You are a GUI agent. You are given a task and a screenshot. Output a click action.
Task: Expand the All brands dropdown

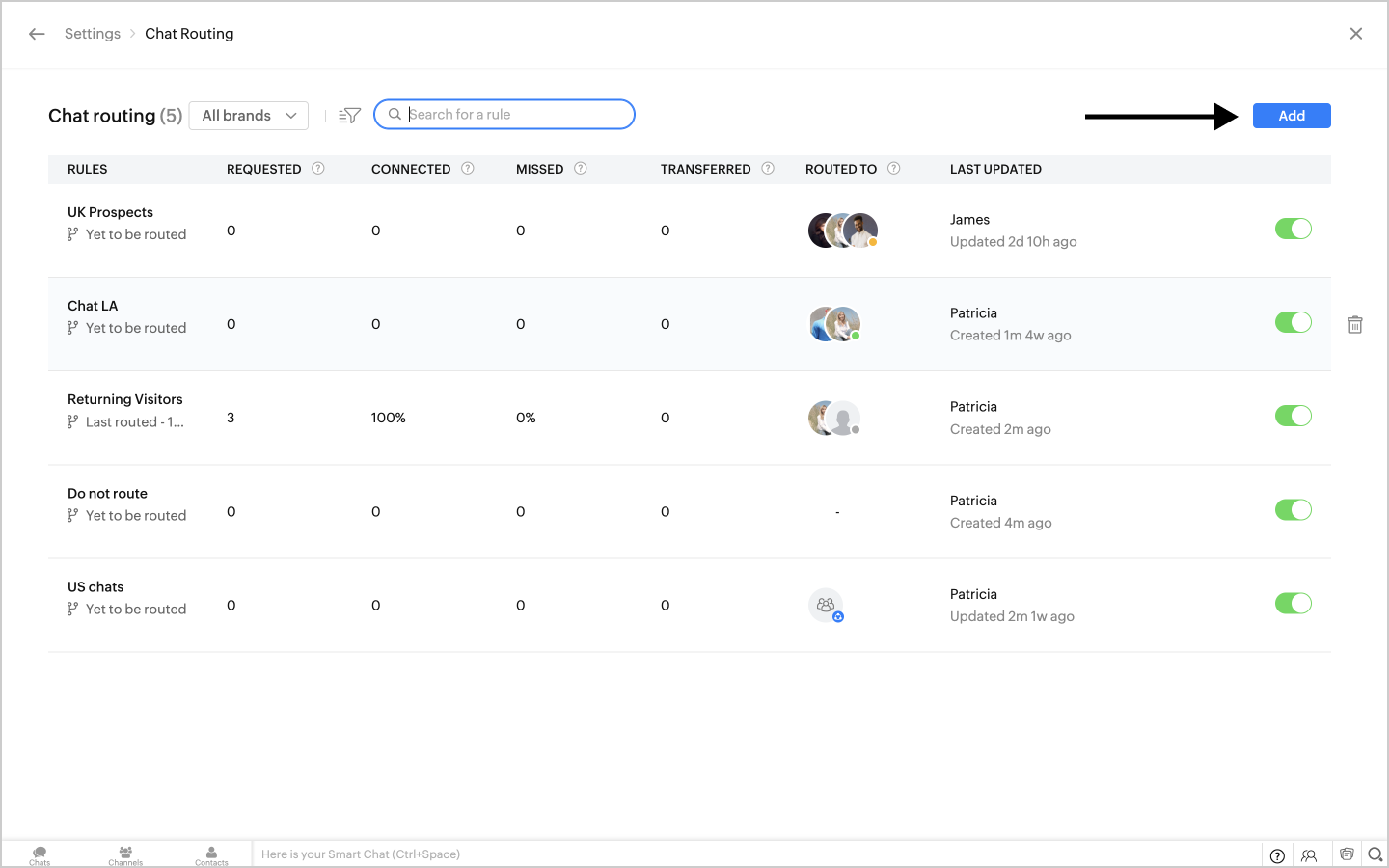pos(249,116)
